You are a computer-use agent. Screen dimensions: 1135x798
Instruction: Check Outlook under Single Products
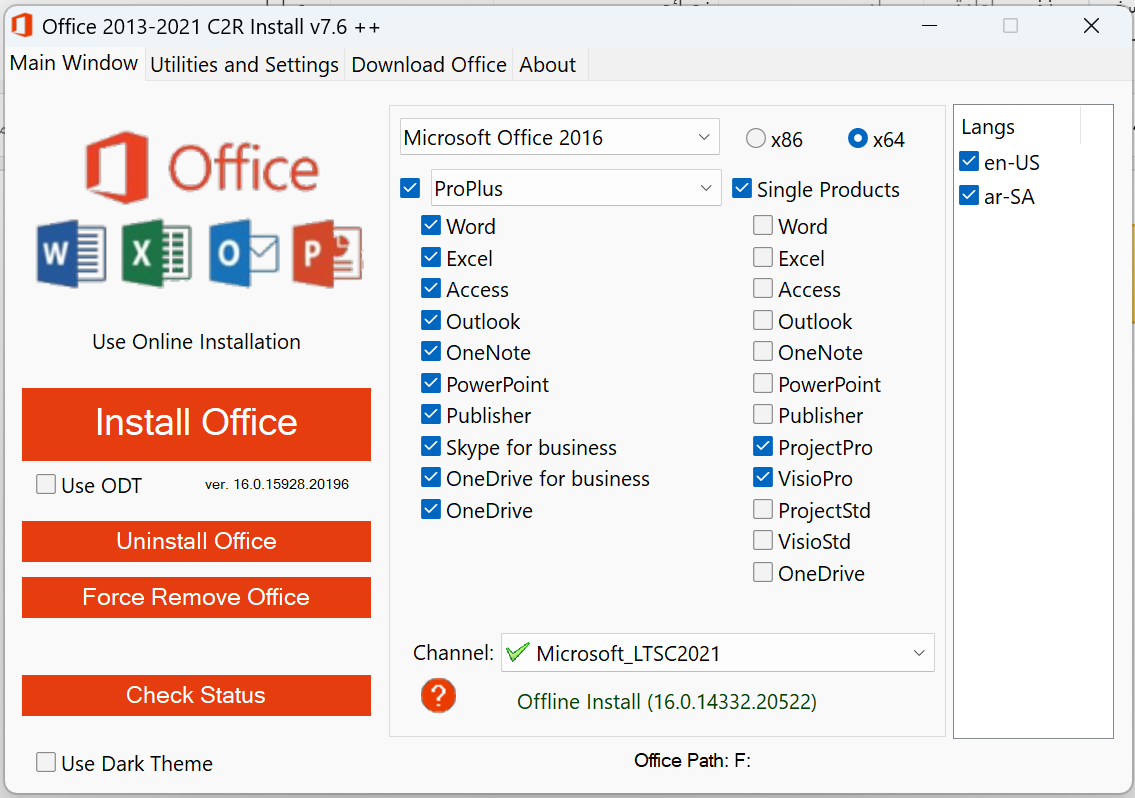(763, 320)
